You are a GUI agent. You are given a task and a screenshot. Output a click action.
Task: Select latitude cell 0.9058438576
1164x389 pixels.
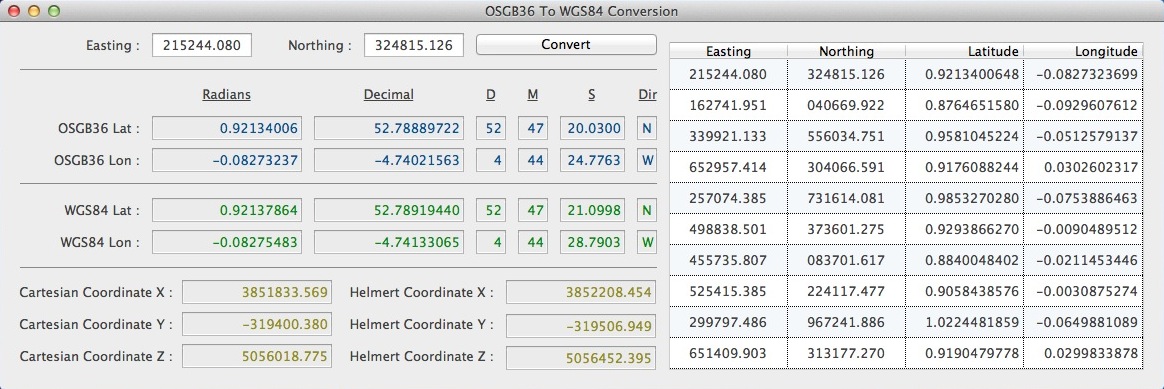(x=964, y=292)
